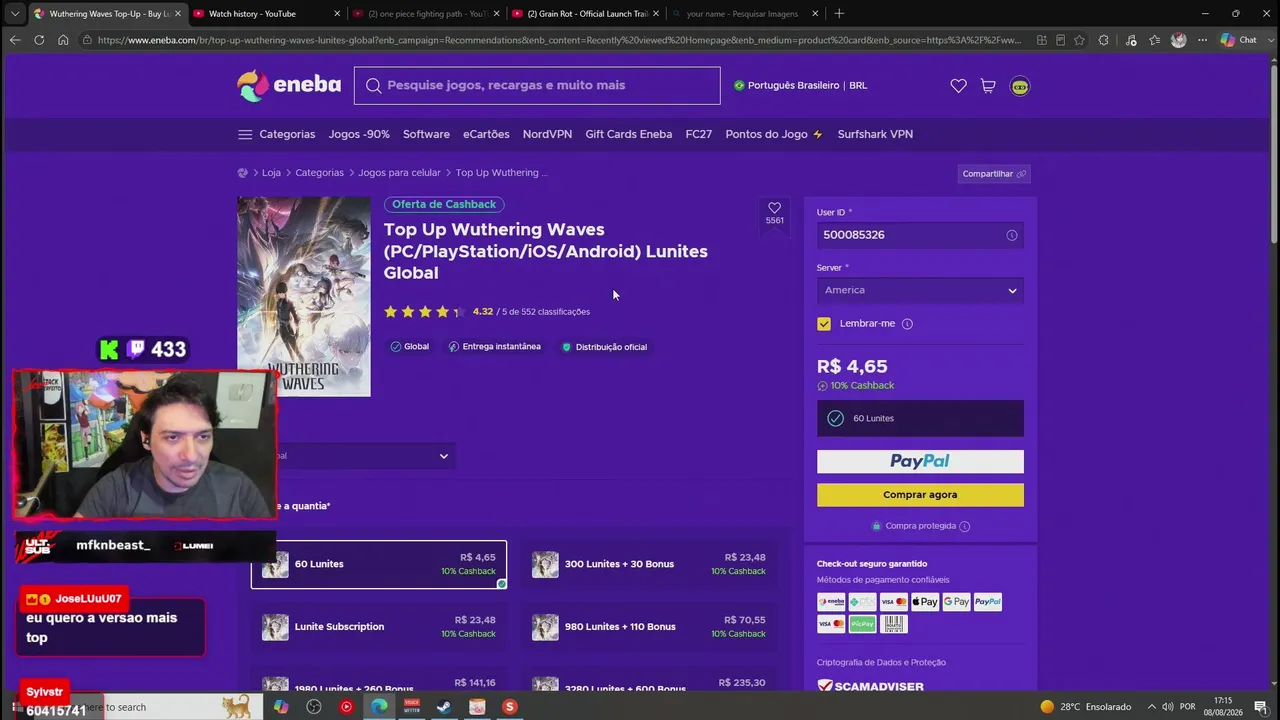Open the Eneba home logo
This screenshot has height=720, width=1280.
click(x=289, y=86)
